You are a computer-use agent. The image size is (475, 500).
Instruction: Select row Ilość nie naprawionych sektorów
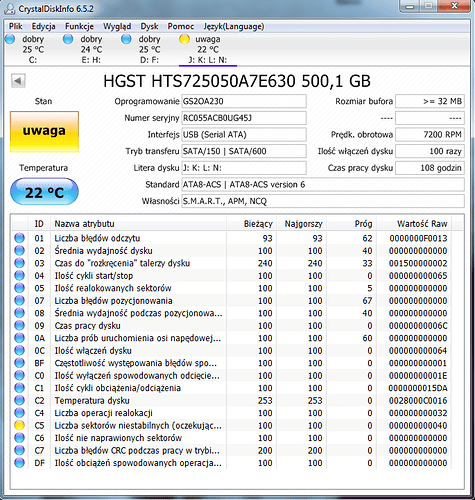tap(231, 438)
